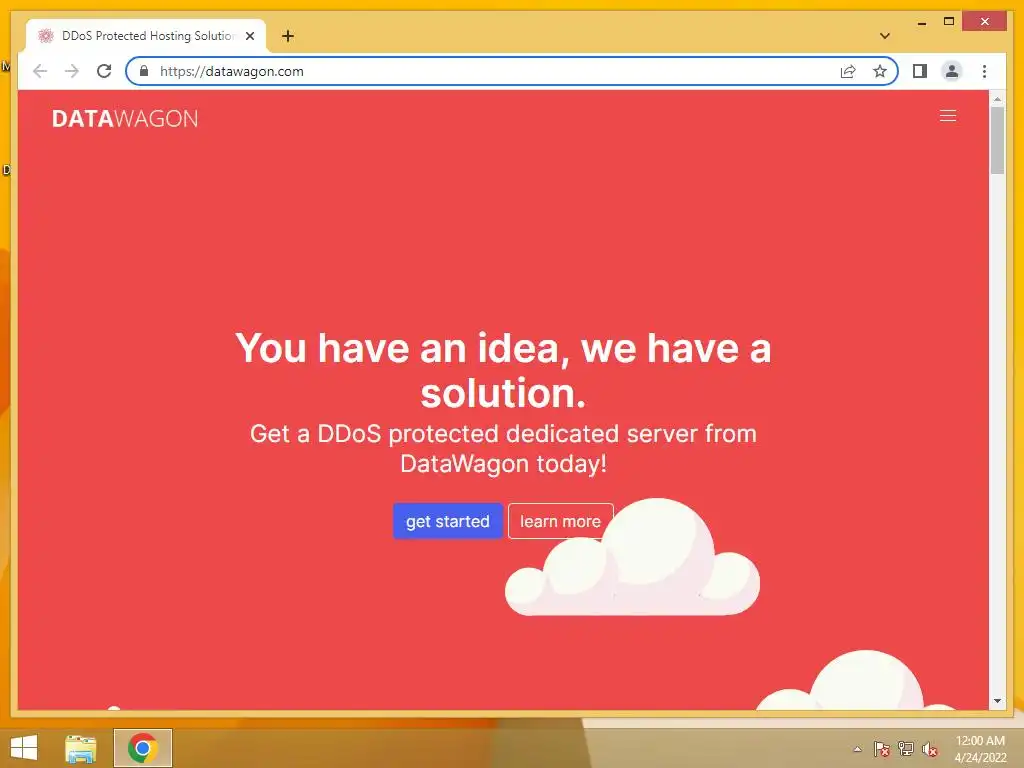Viewport: 1024px width, 768px height.
Task: Open the muted volume tray icon
Action: [930, 749]
